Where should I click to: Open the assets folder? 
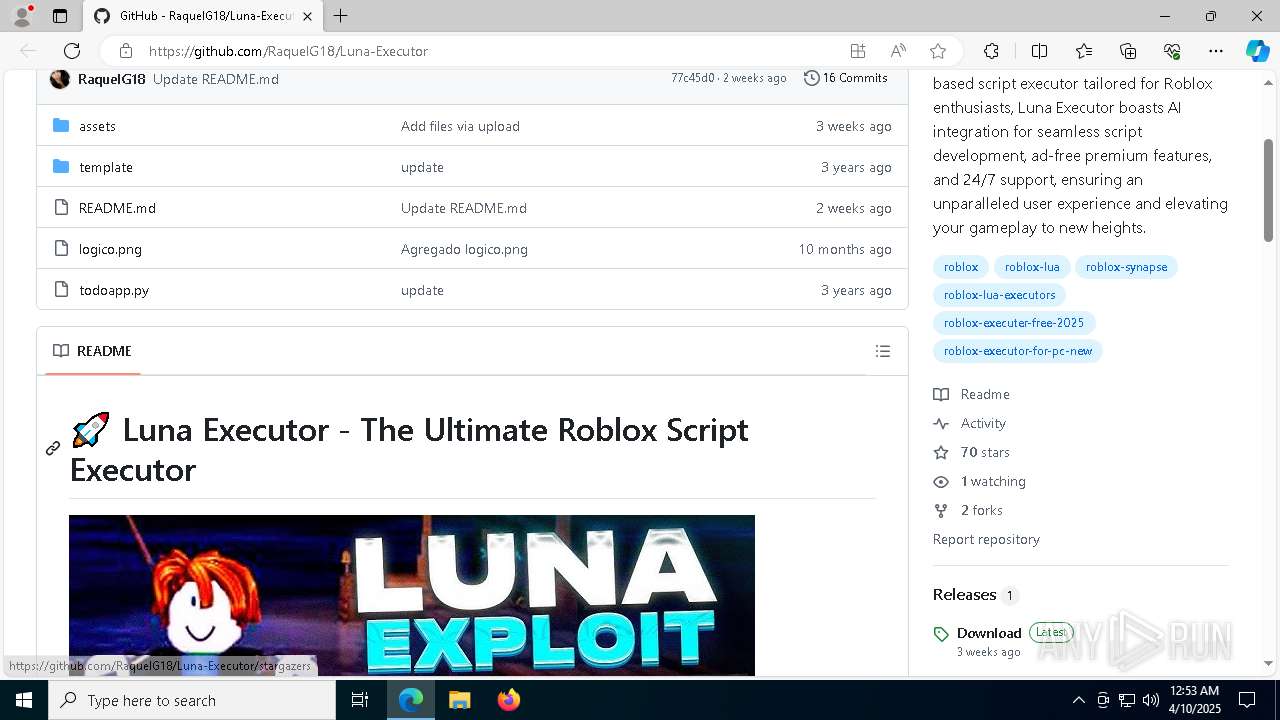click(98, 126)
